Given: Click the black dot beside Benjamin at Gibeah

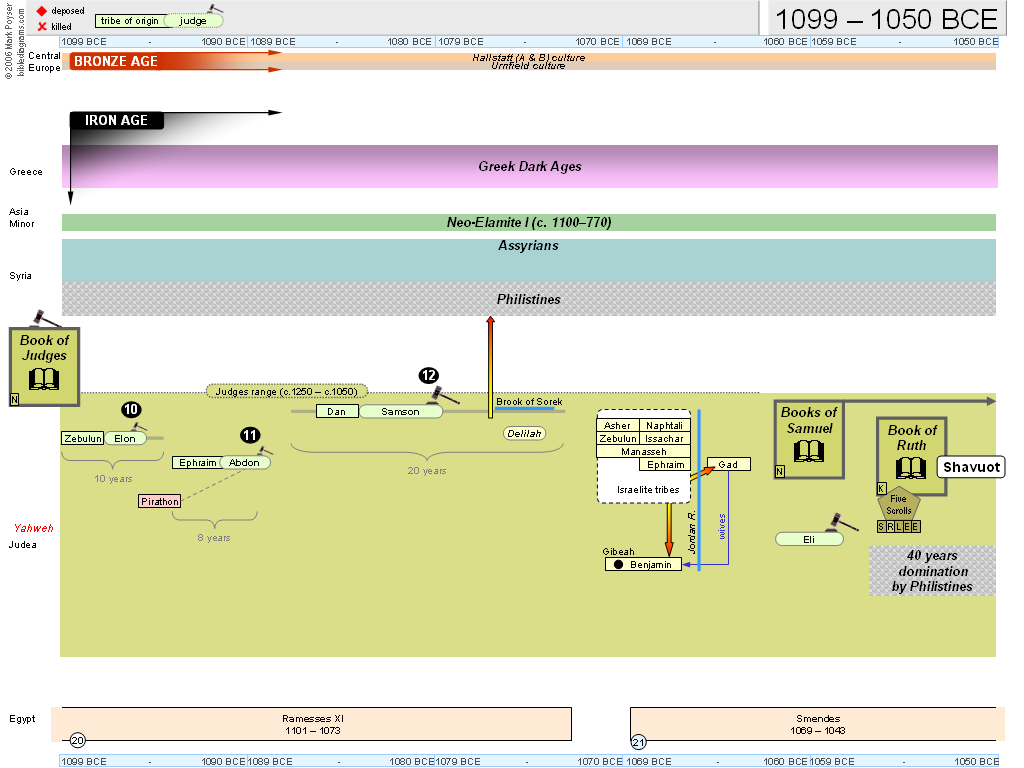Looking at the screenshot, I should pos(618,565).
